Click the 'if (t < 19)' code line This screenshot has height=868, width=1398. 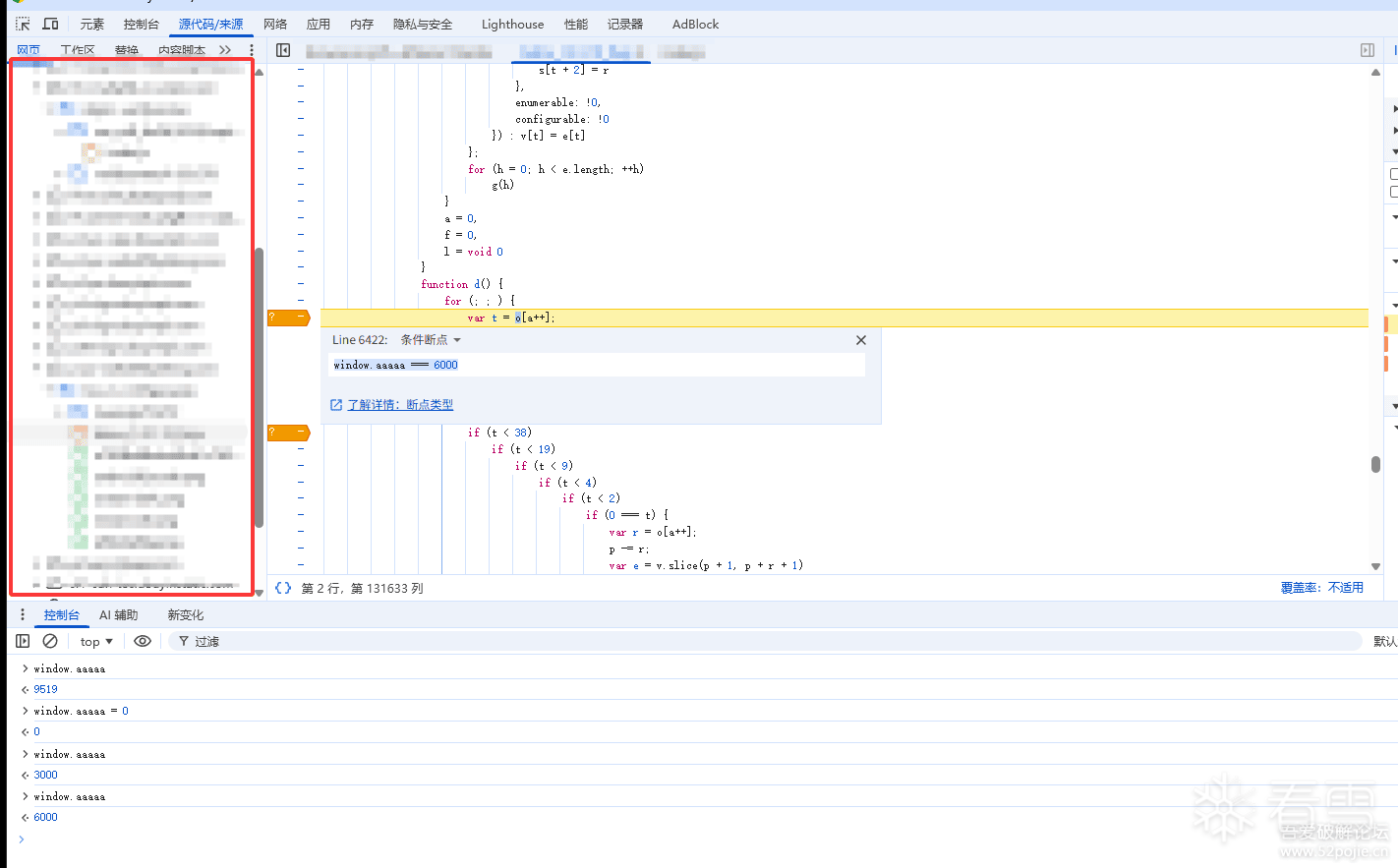523,449
